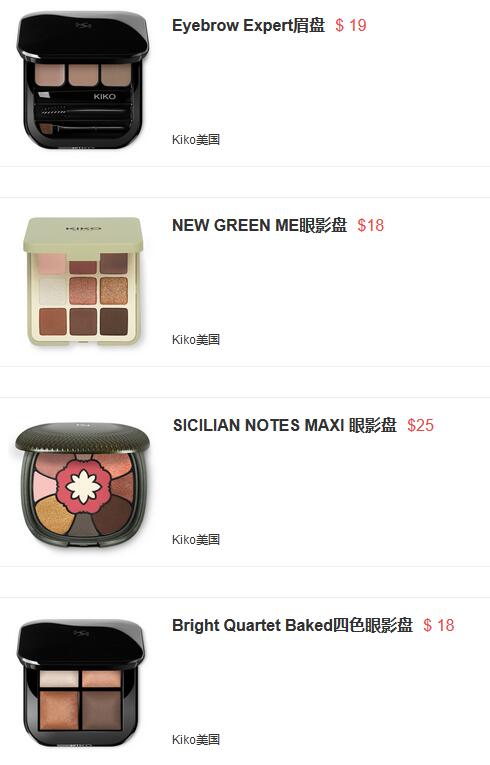
Task: Open Kiko美国 link under NEW GREEN ME
Action: pos(196,340)
